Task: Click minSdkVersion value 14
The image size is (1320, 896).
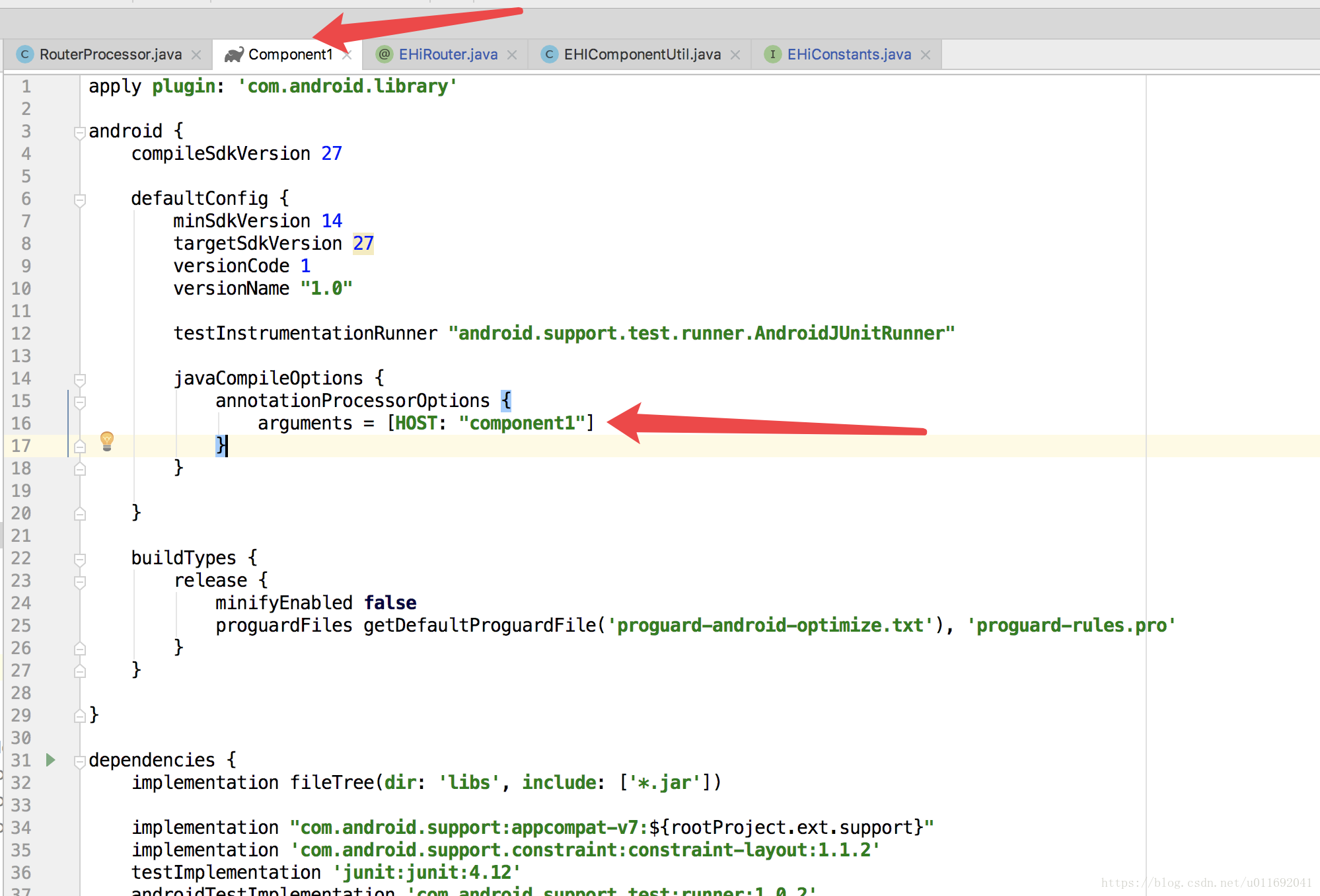Action: [332, 221]
